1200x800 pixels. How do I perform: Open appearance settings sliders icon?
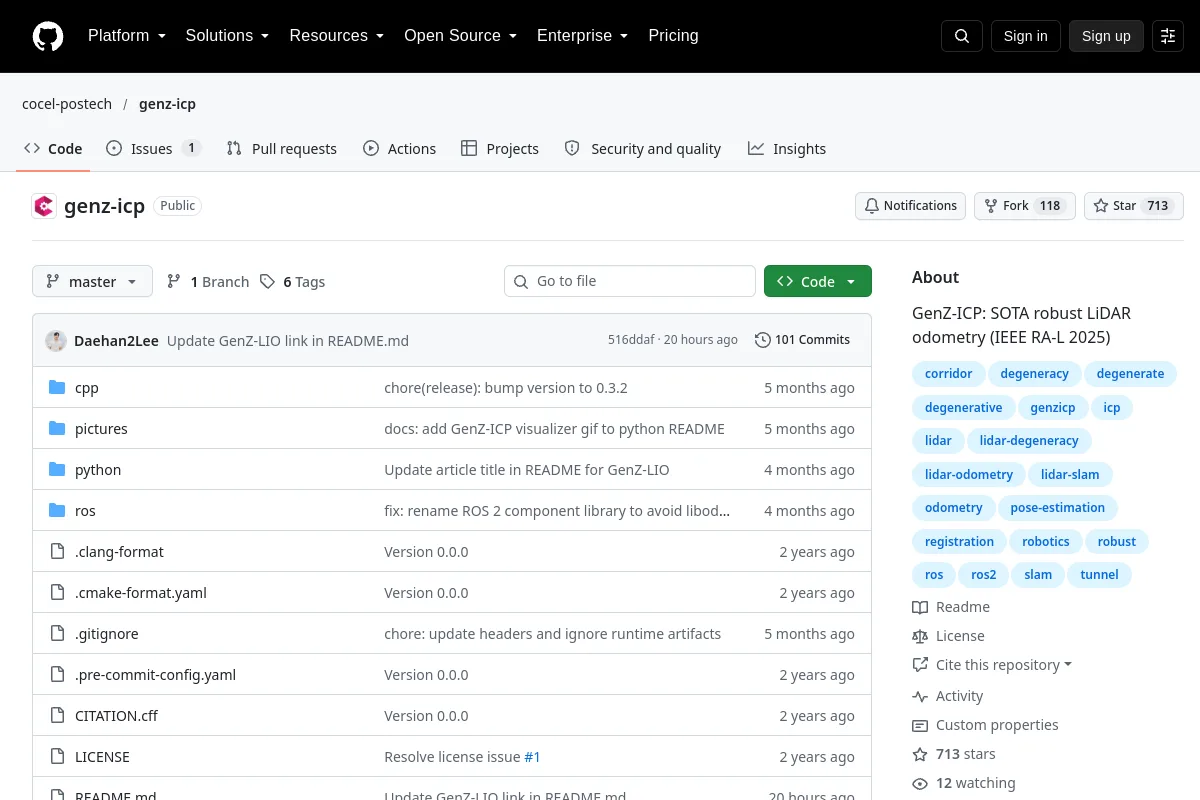(x=1168, y=36)
